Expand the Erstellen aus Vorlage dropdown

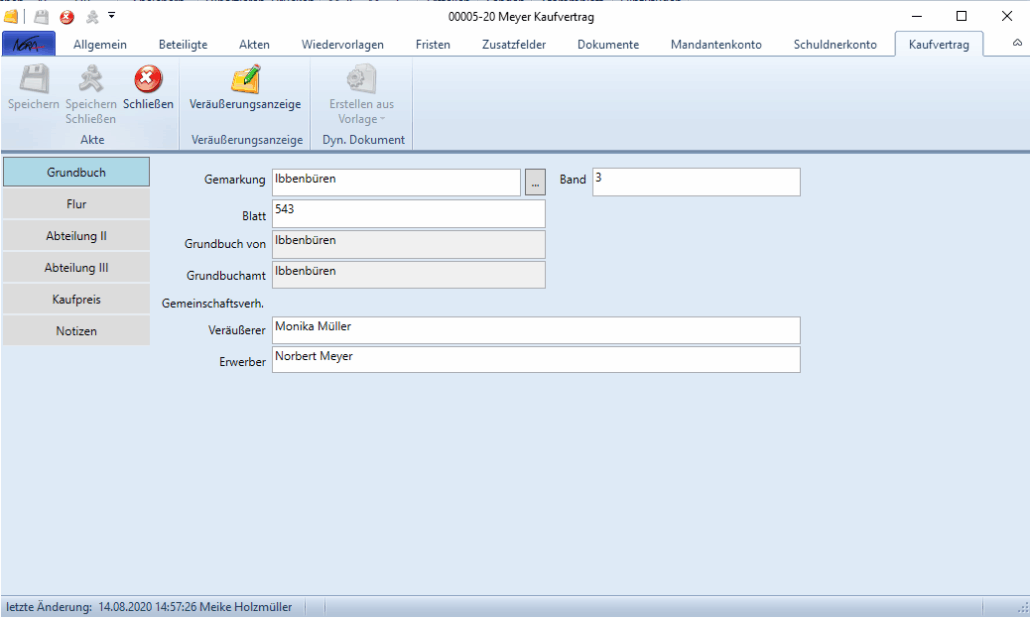point(361,111)
